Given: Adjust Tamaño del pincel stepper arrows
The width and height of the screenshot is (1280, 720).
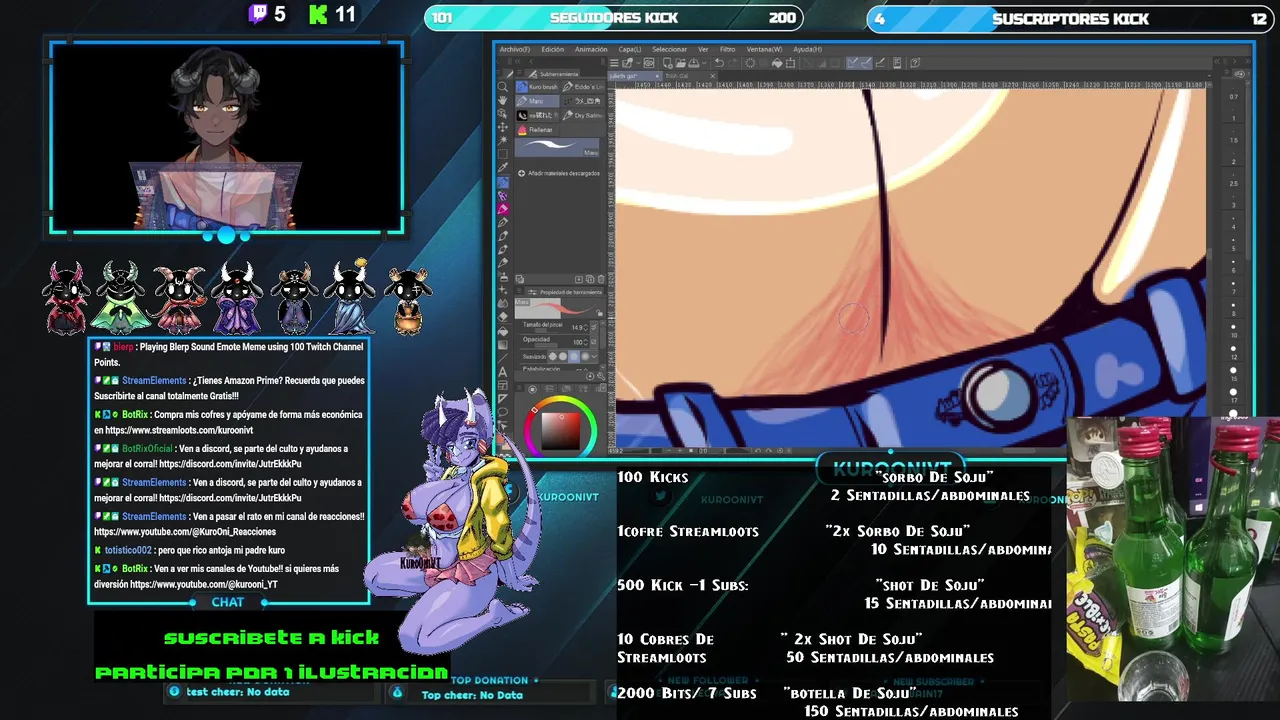Looking at the screenshot, I should tap(586, 328).
